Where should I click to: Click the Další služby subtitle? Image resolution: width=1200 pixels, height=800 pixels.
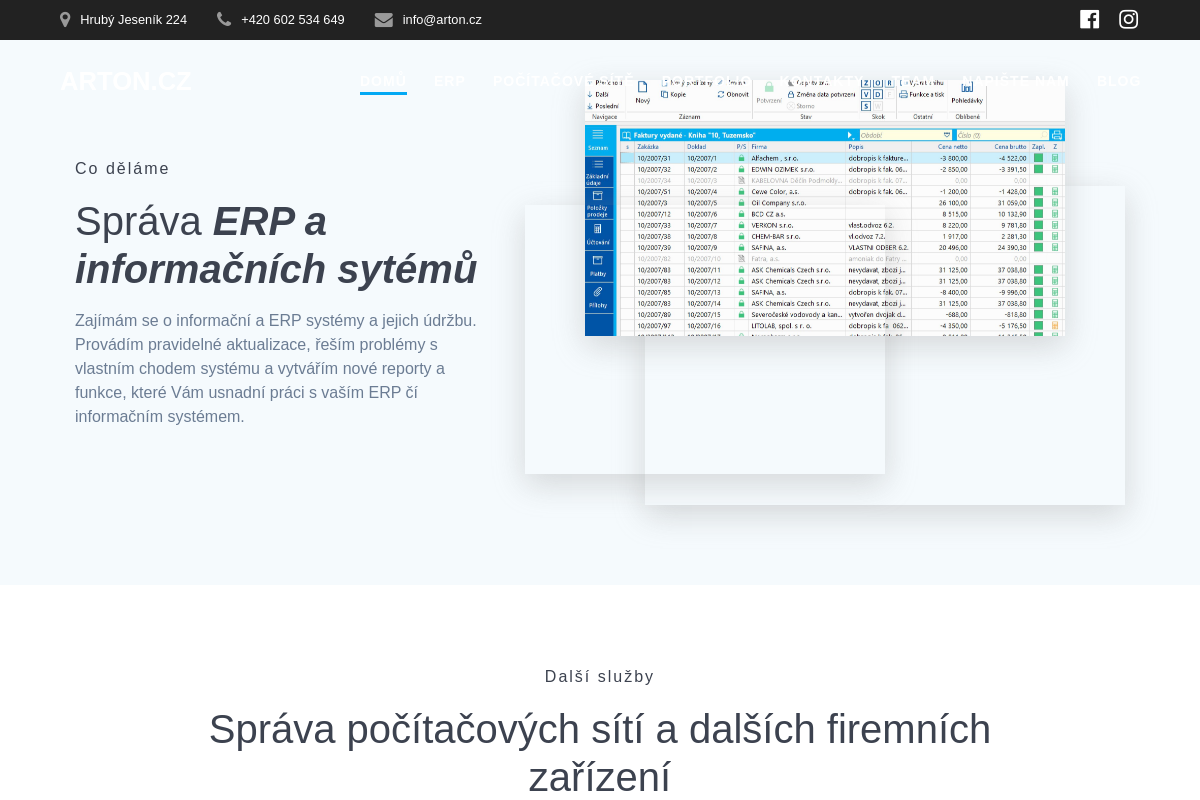[600, 677]
